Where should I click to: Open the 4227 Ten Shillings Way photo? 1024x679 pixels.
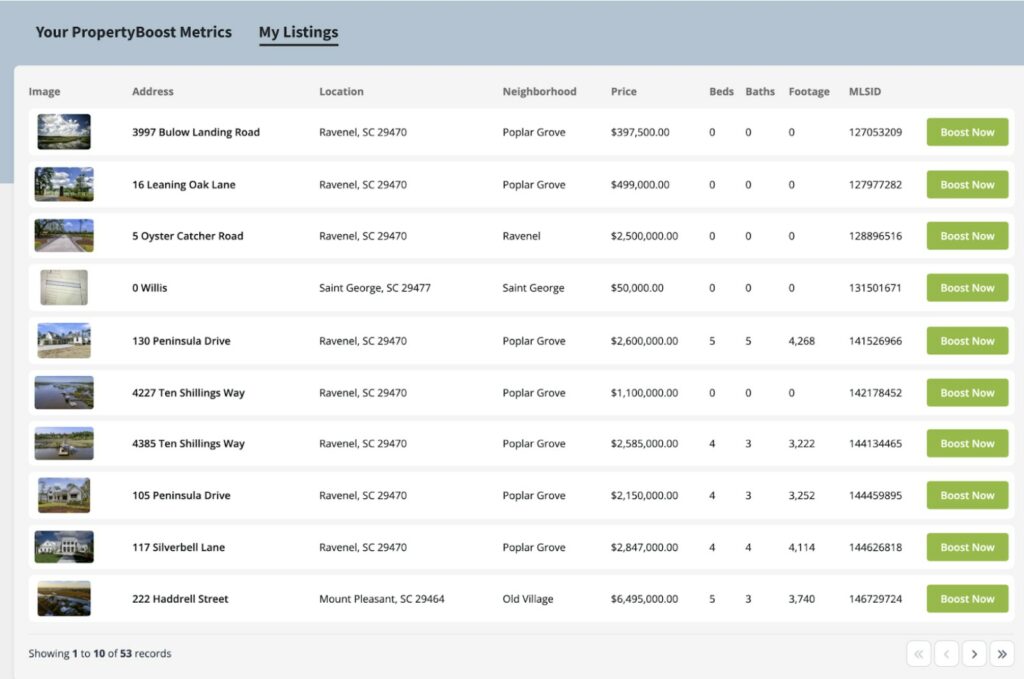[64, 392]
